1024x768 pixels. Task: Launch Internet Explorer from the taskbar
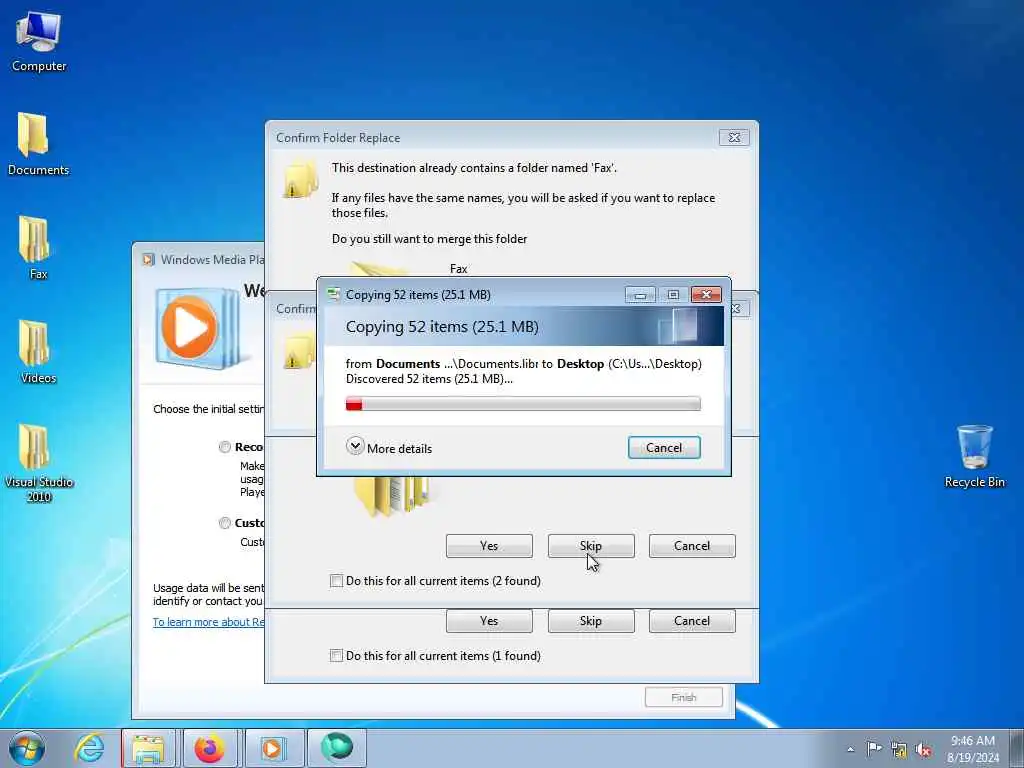pos(88,748)
